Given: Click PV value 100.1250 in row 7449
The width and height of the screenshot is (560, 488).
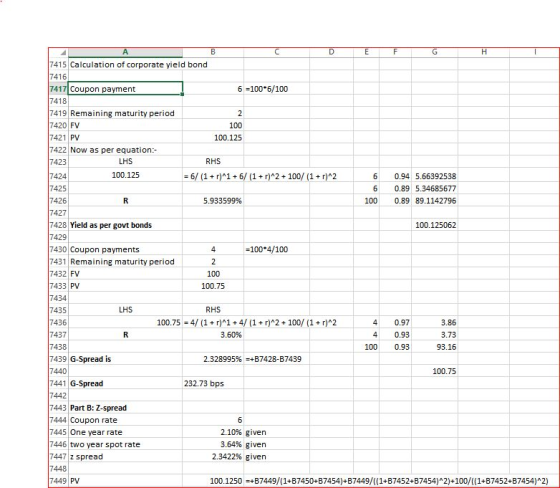Looking at the screenshot, I should (x=226, y=481).
